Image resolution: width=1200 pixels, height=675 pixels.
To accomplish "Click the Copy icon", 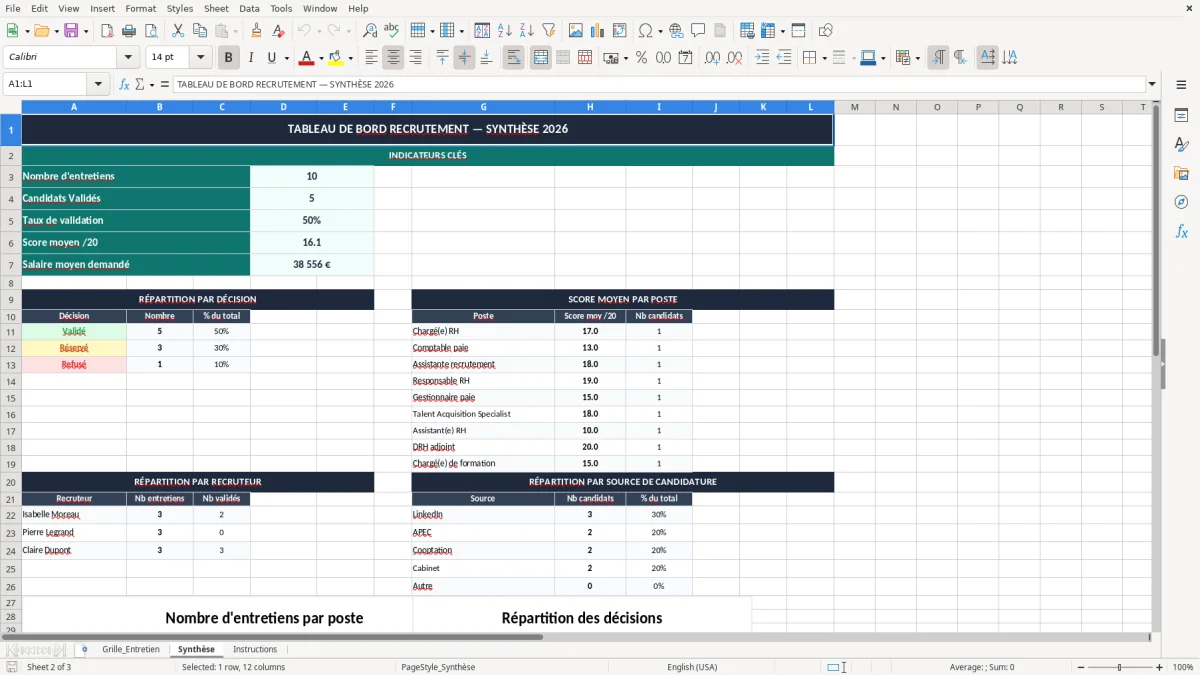I will (x=199, y=31).
